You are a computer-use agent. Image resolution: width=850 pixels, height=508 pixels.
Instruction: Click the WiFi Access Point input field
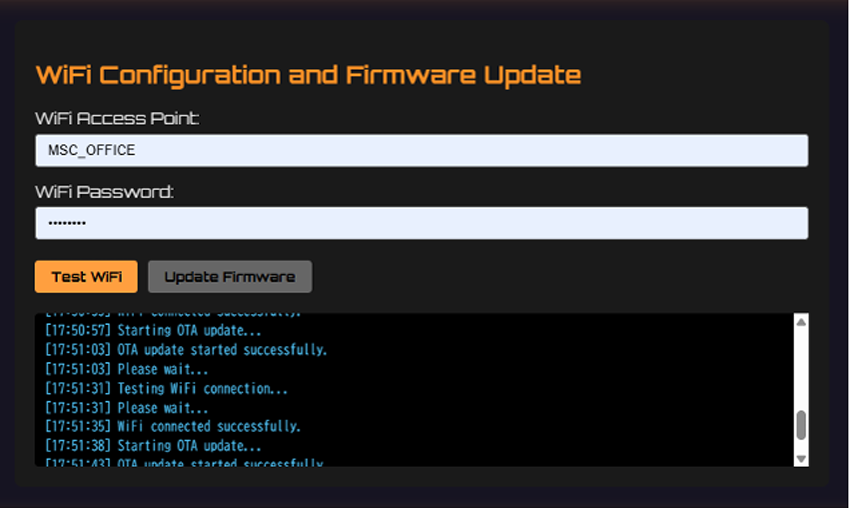(x=421, y=151)
